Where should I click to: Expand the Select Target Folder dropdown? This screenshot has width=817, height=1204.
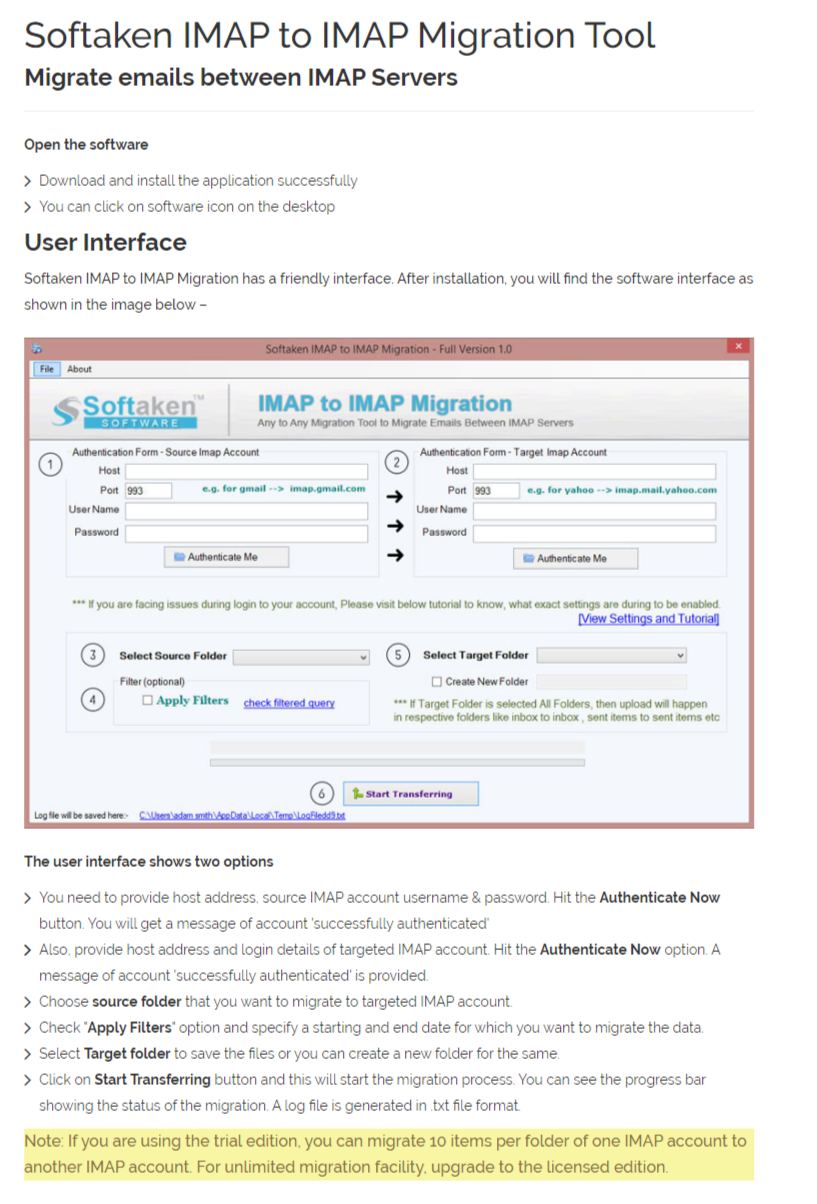click(612, 655)
